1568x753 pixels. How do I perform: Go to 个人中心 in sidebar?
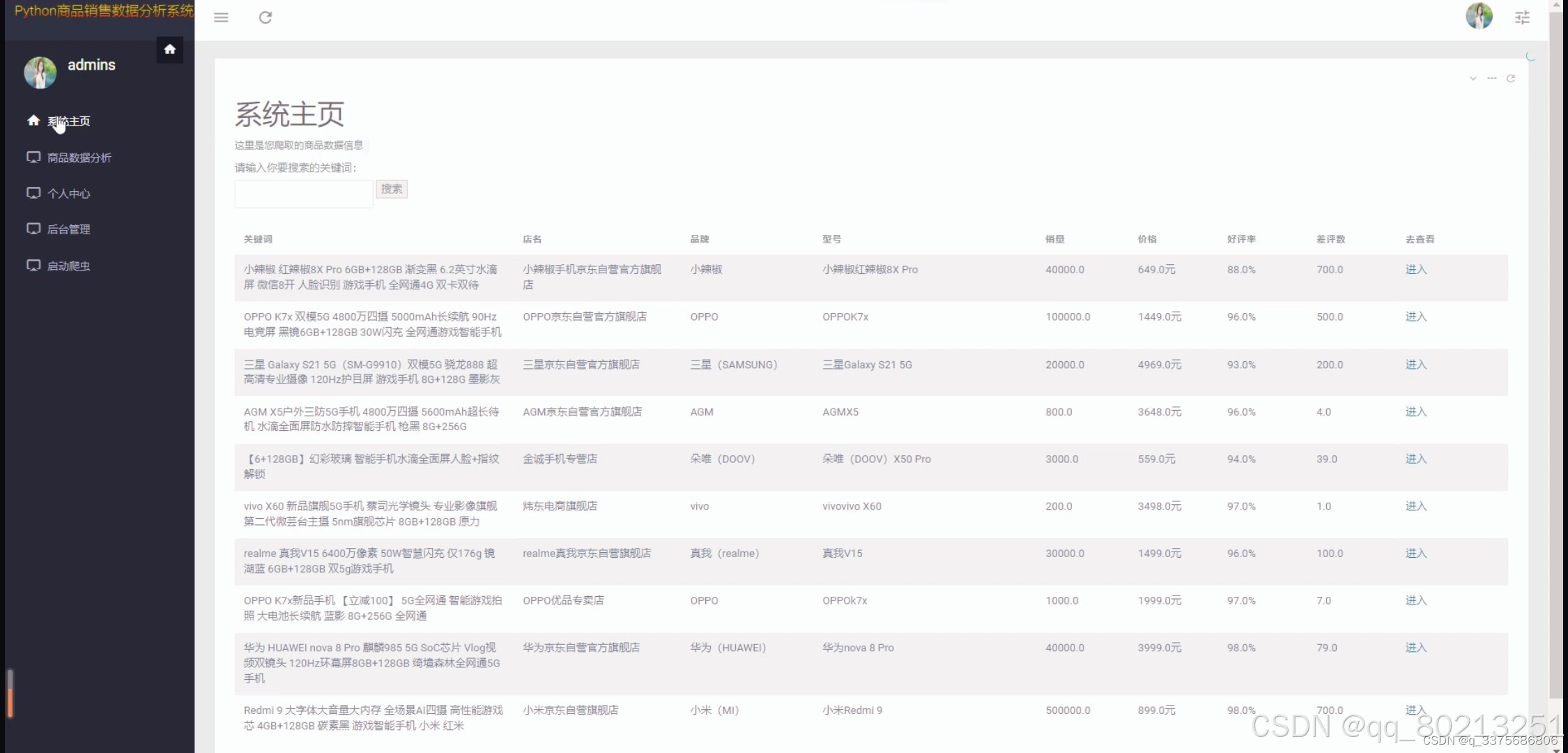click(x=68, y=194)
